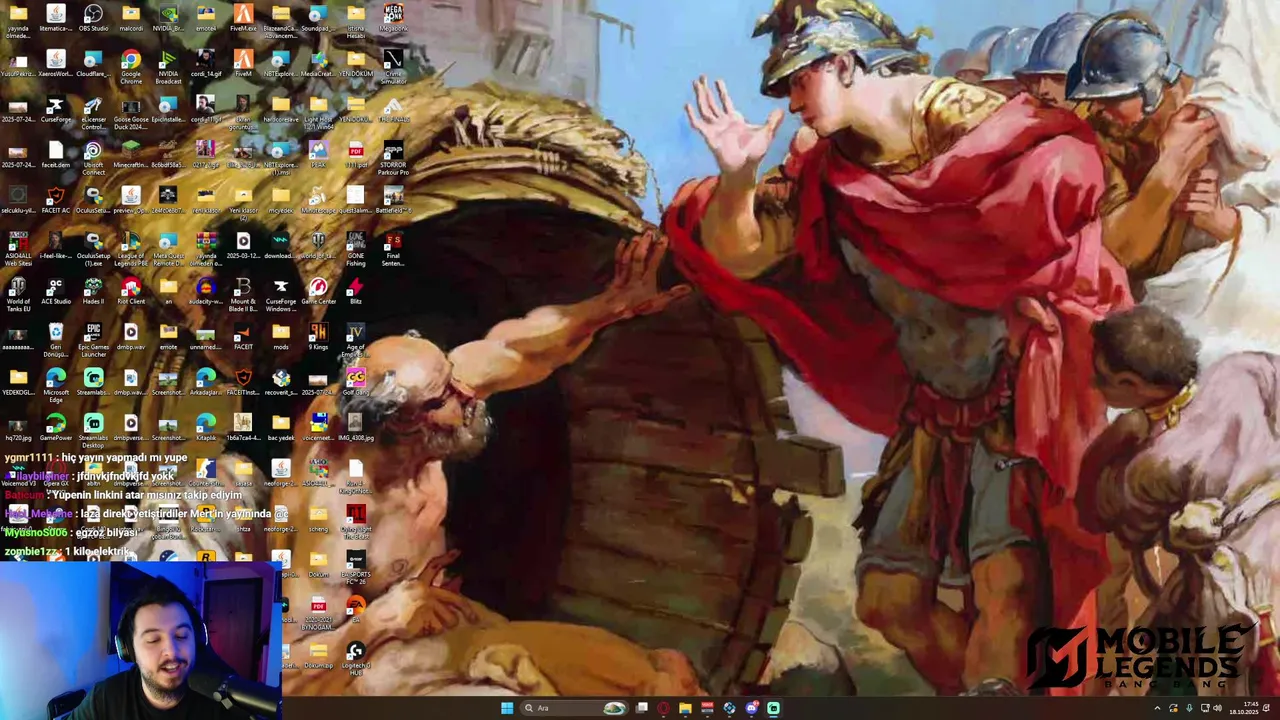The width and height of the screenshot is (1280, 720).
Task: Open the GamePower desktop shortcut
Action: click(x=56, y=428)
